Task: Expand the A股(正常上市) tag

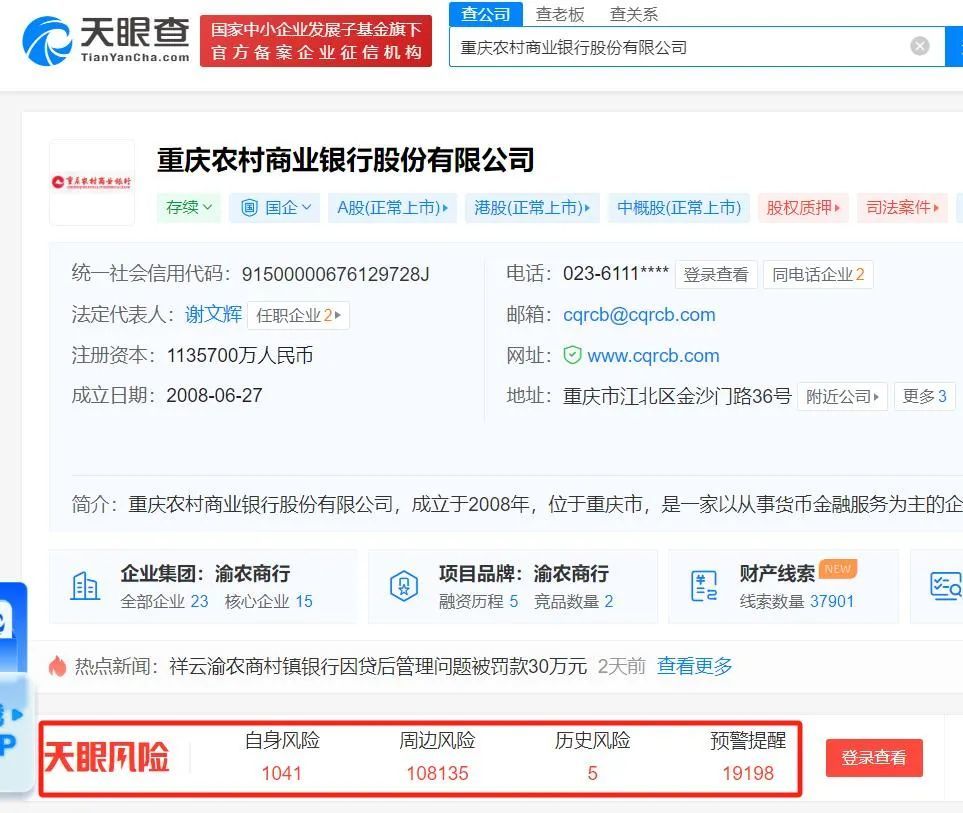Action: coord(392,208)
